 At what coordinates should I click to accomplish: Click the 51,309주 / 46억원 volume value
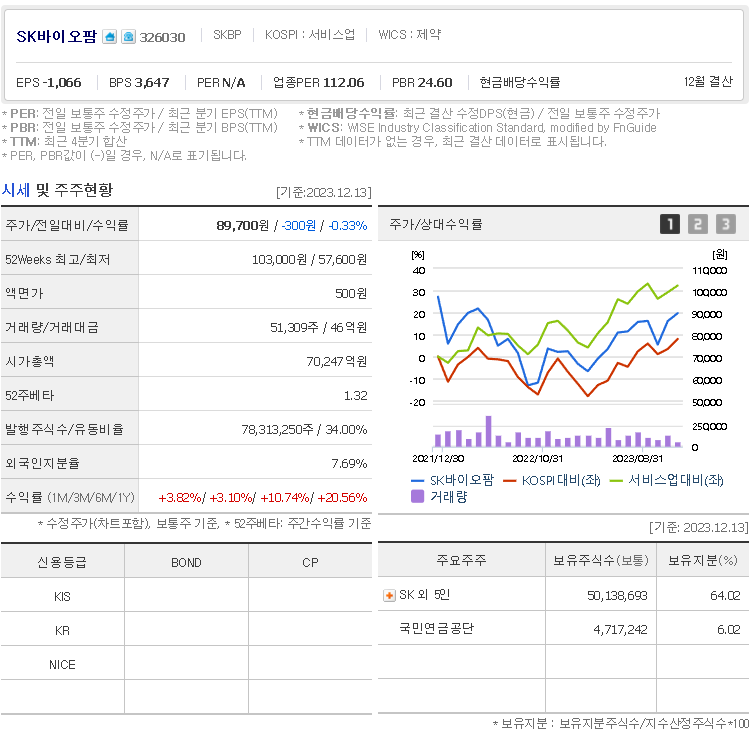tap(319, 328)
